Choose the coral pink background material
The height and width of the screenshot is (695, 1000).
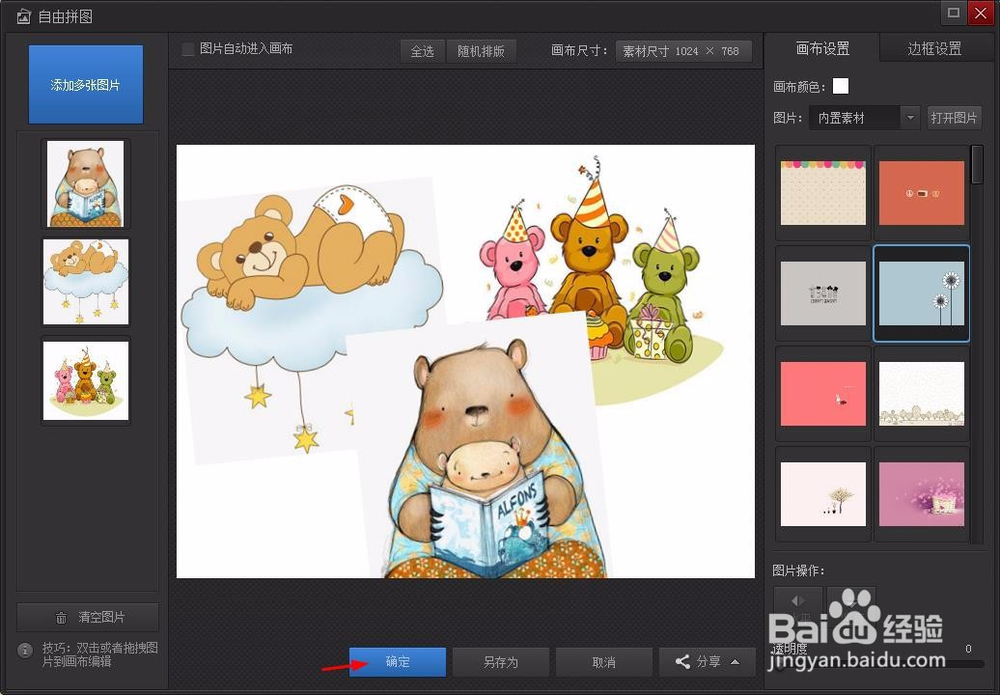823,393
